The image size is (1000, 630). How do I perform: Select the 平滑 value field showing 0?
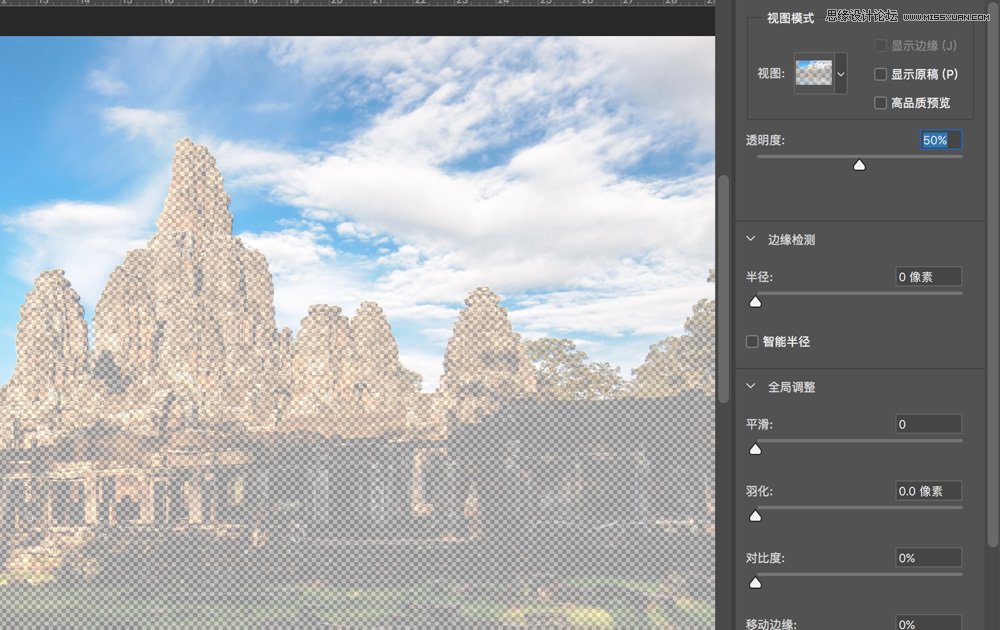click(x=928, y=424)
